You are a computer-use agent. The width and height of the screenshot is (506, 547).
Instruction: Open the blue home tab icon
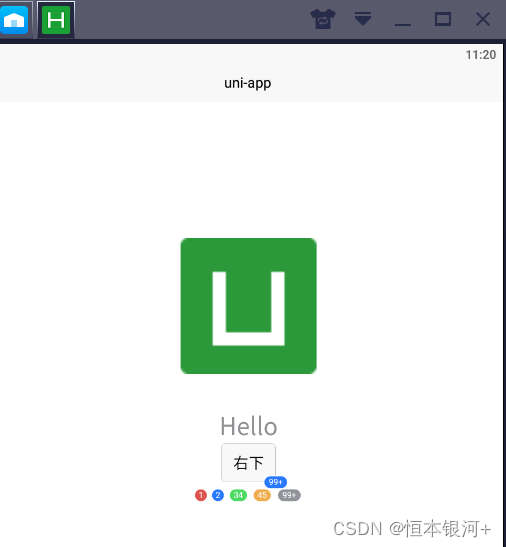[14, 20]
